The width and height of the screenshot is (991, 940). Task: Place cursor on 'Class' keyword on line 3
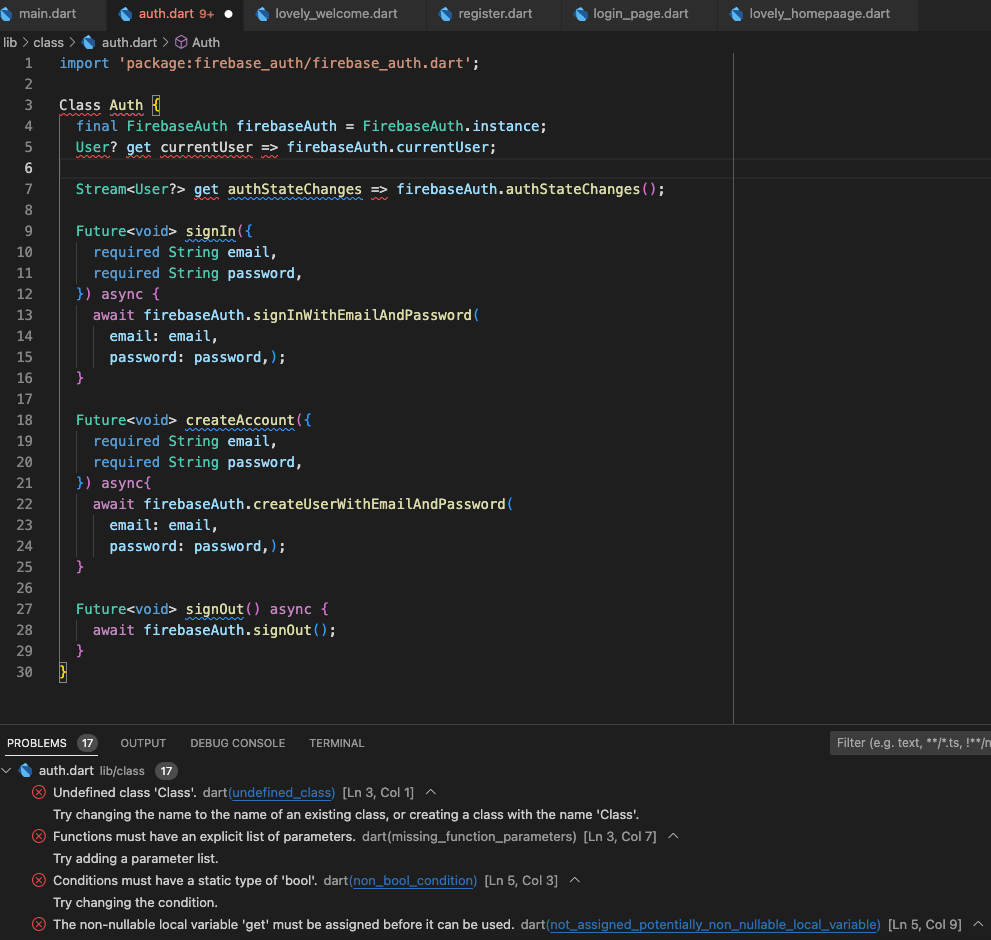tap(80, 105)
